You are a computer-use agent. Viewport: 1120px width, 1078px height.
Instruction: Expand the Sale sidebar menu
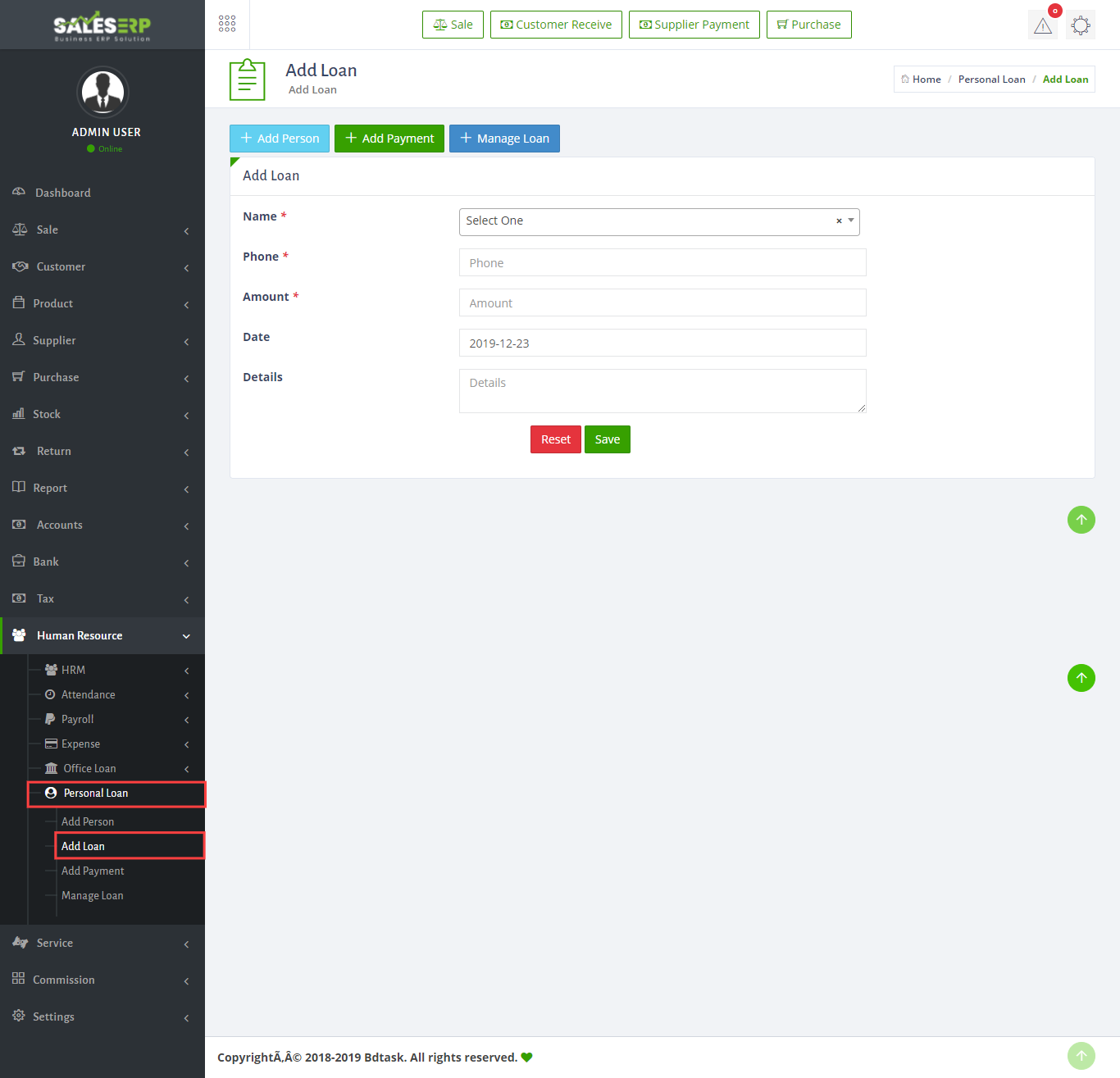[x=102, y=230]
